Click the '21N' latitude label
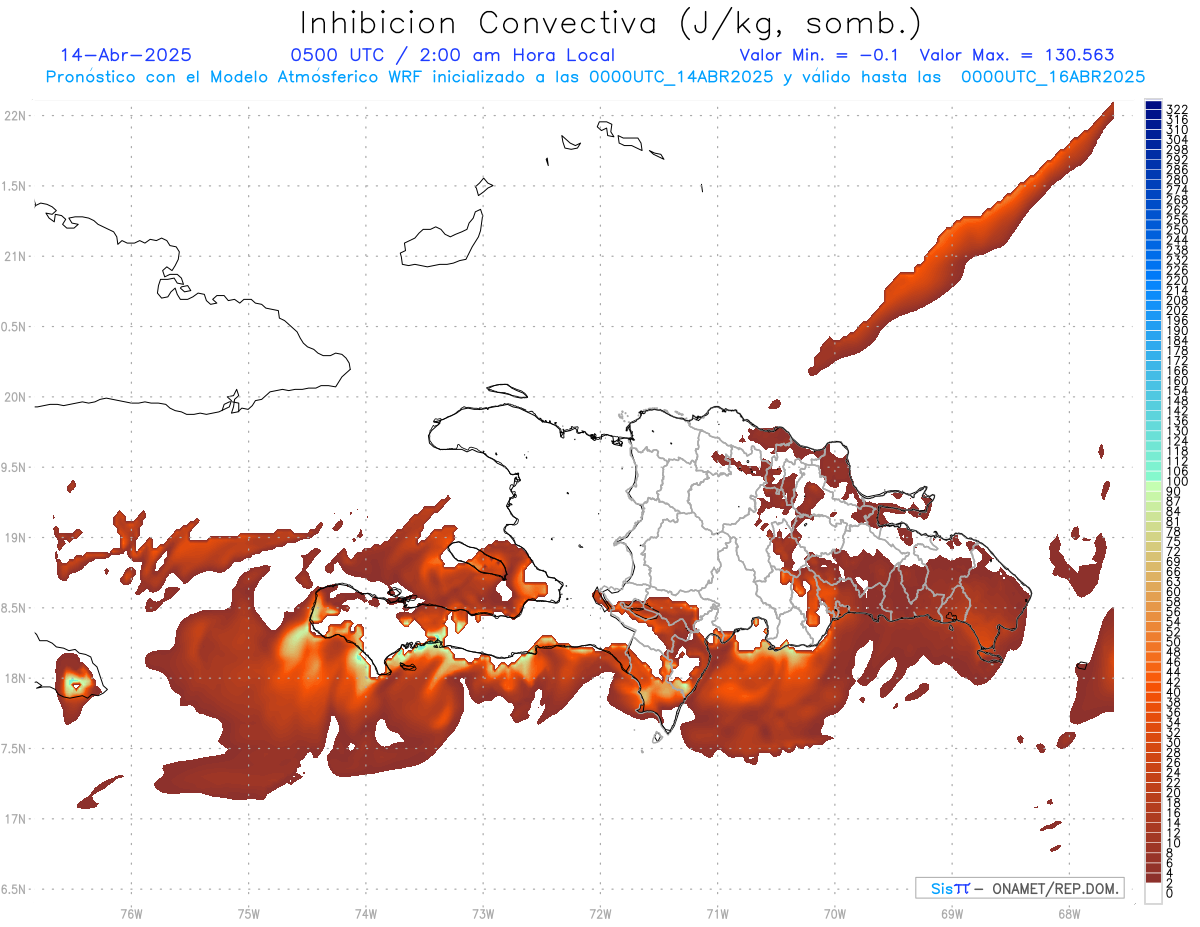The image size is (1200, 927). coord(15,256)
